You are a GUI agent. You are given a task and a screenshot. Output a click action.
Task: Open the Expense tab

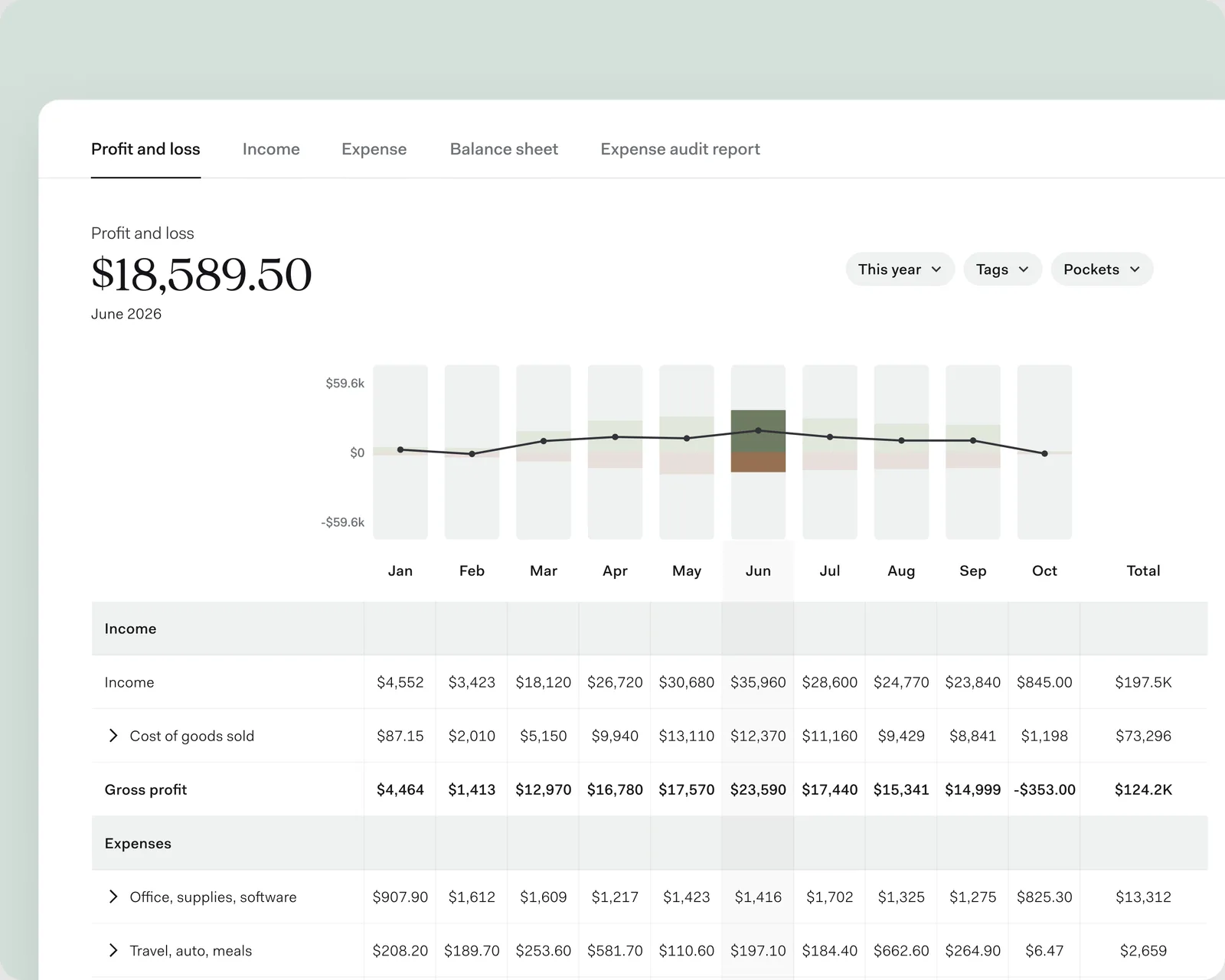(374, 149)
